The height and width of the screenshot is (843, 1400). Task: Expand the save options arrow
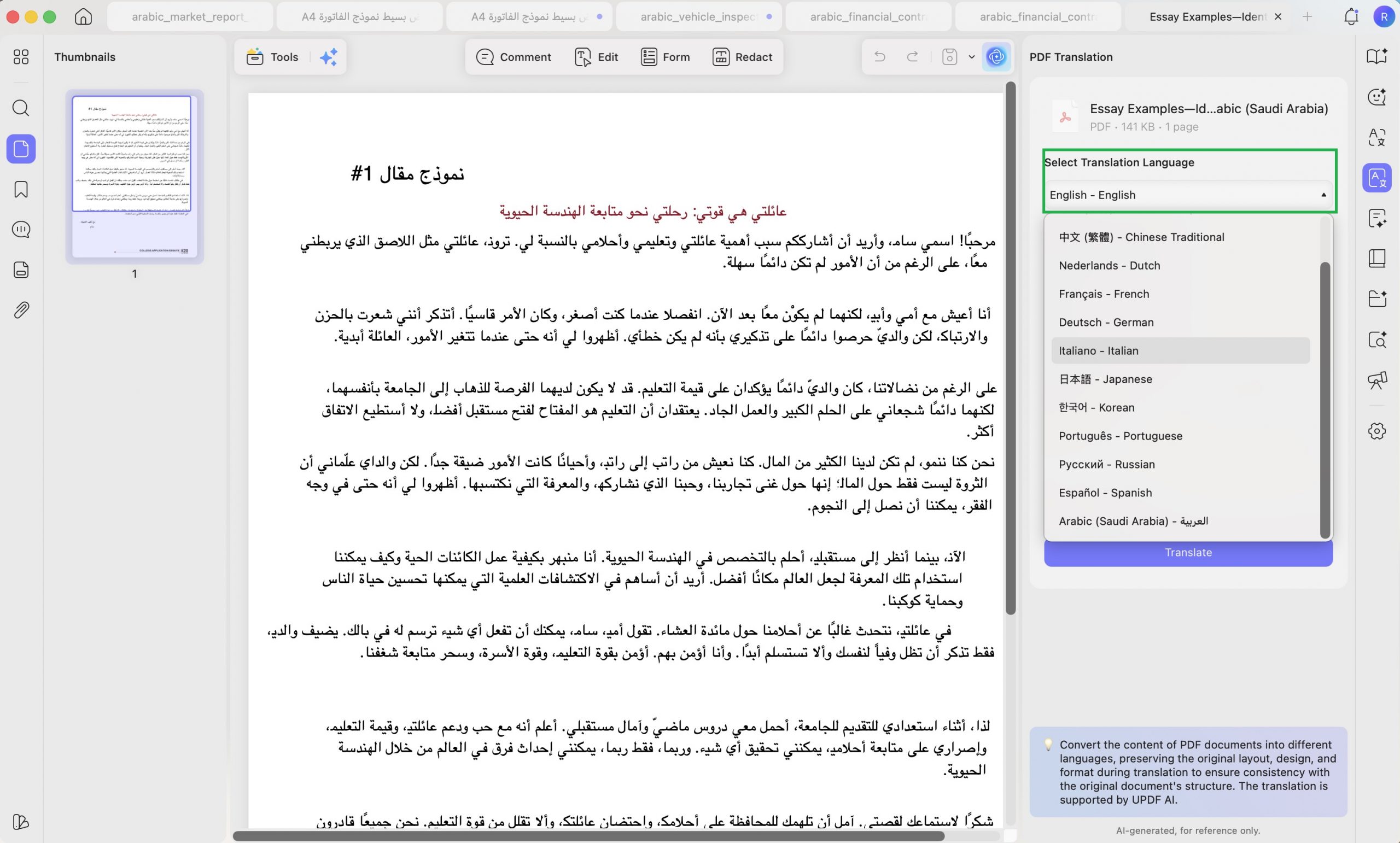coord(972,57)
